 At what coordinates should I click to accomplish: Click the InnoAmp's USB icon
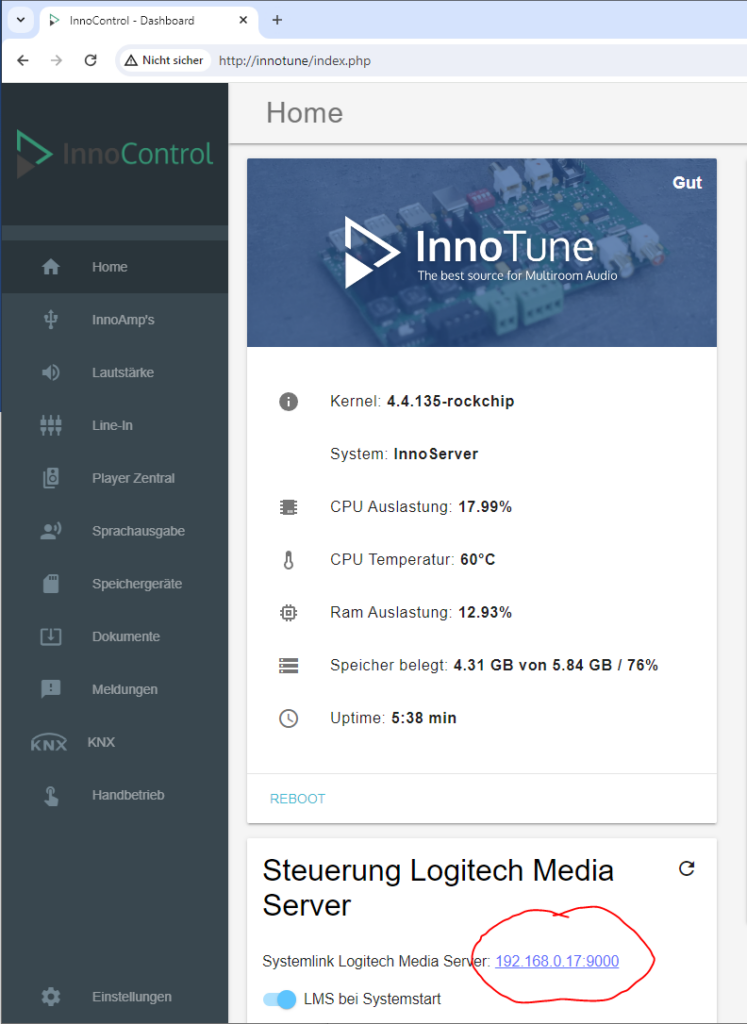[51, 319]
